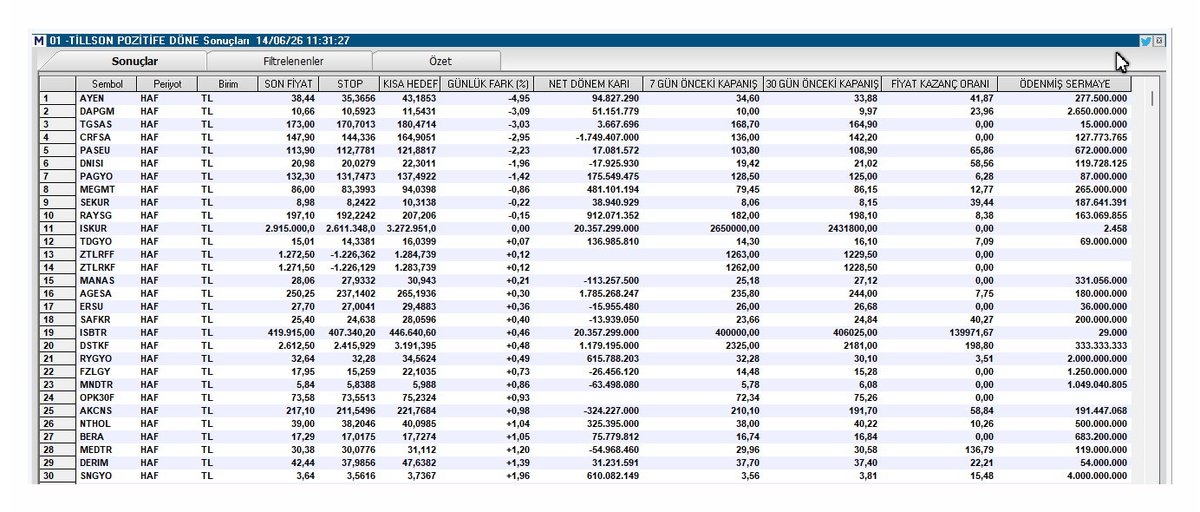The width and height of the screenshot is (1200, 512).
Task: Select the MNDTR symbol cell
Action: 107,384
